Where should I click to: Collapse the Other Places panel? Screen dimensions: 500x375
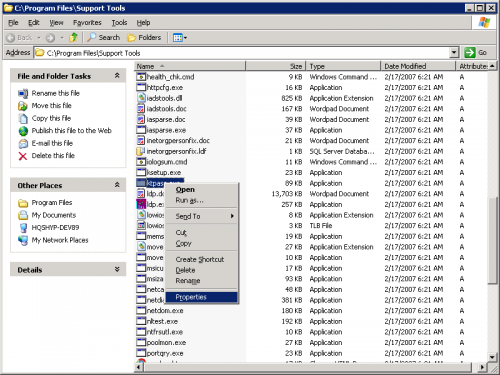[117, 185]
